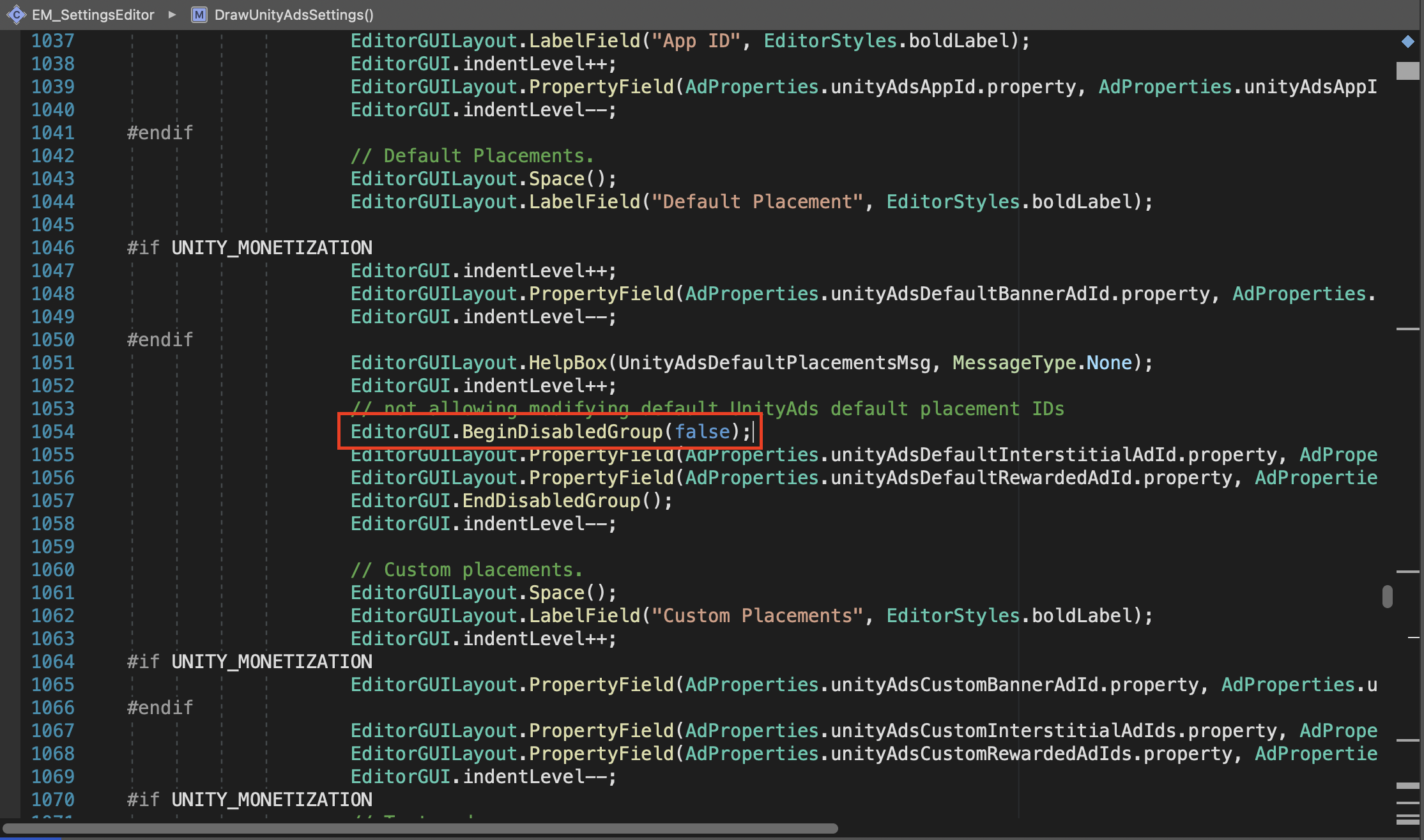1424x840 pixels.
Task: Click the #if UNITY_MONETIZATION directive on line 1064
Action: (x=249, y=662)
